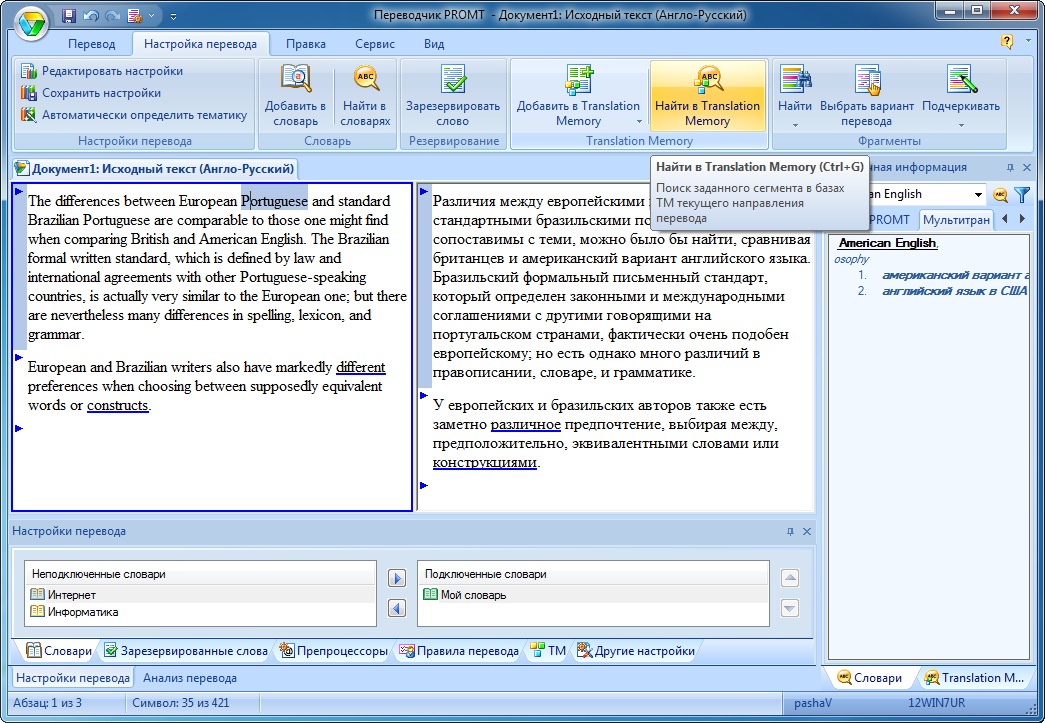Move dictionary to unconnected list with left arrow
The width and height of the screenshot is (1045, 723).
tap(397, 608)
